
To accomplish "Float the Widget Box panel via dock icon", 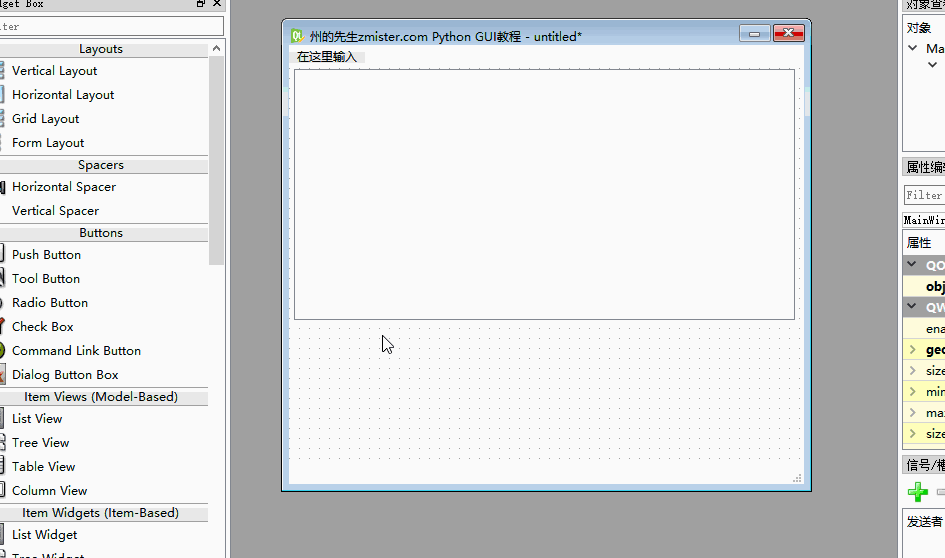I will coord(201,4).
